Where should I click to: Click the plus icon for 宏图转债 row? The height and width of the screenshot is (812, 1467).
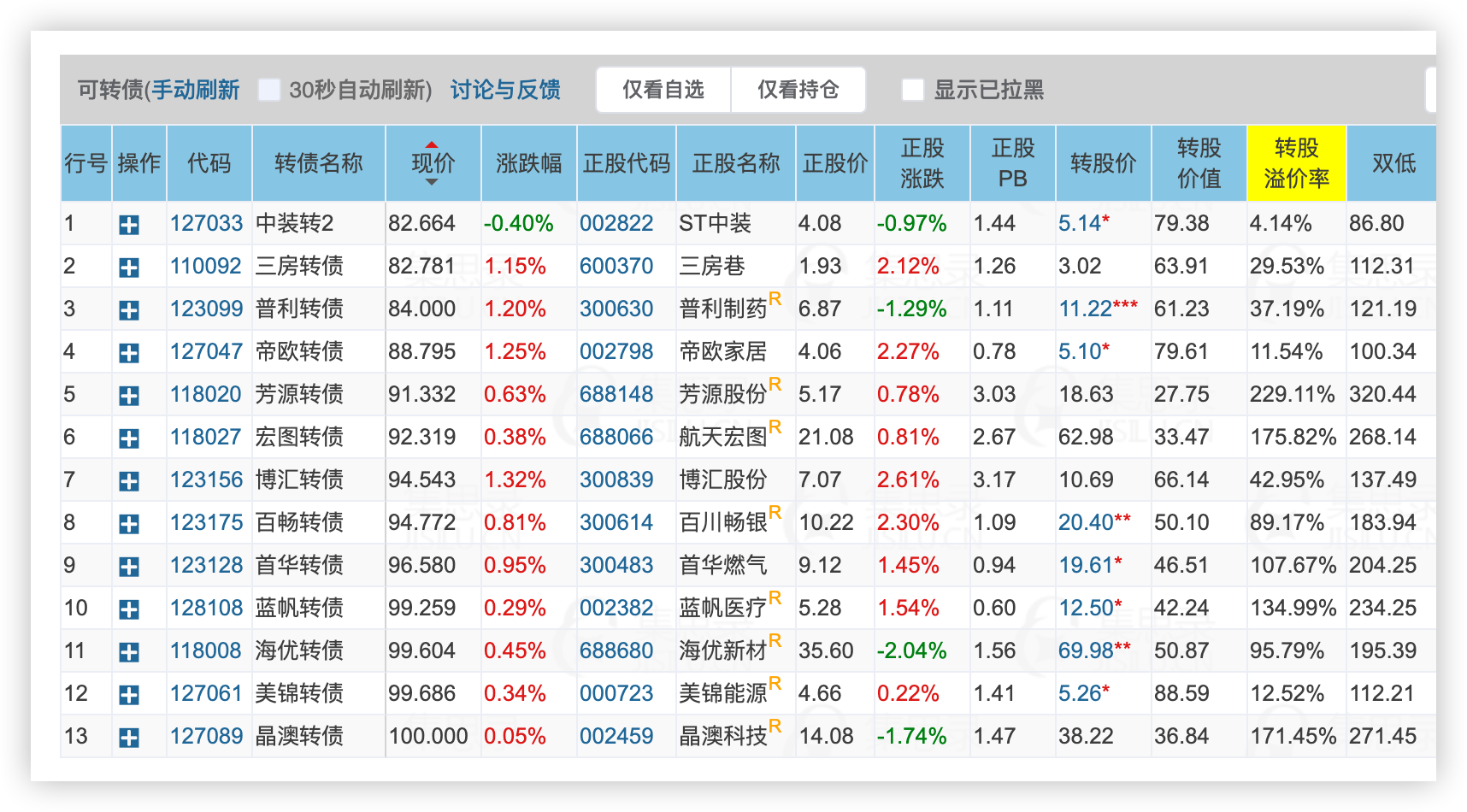[x=129, y=438]
